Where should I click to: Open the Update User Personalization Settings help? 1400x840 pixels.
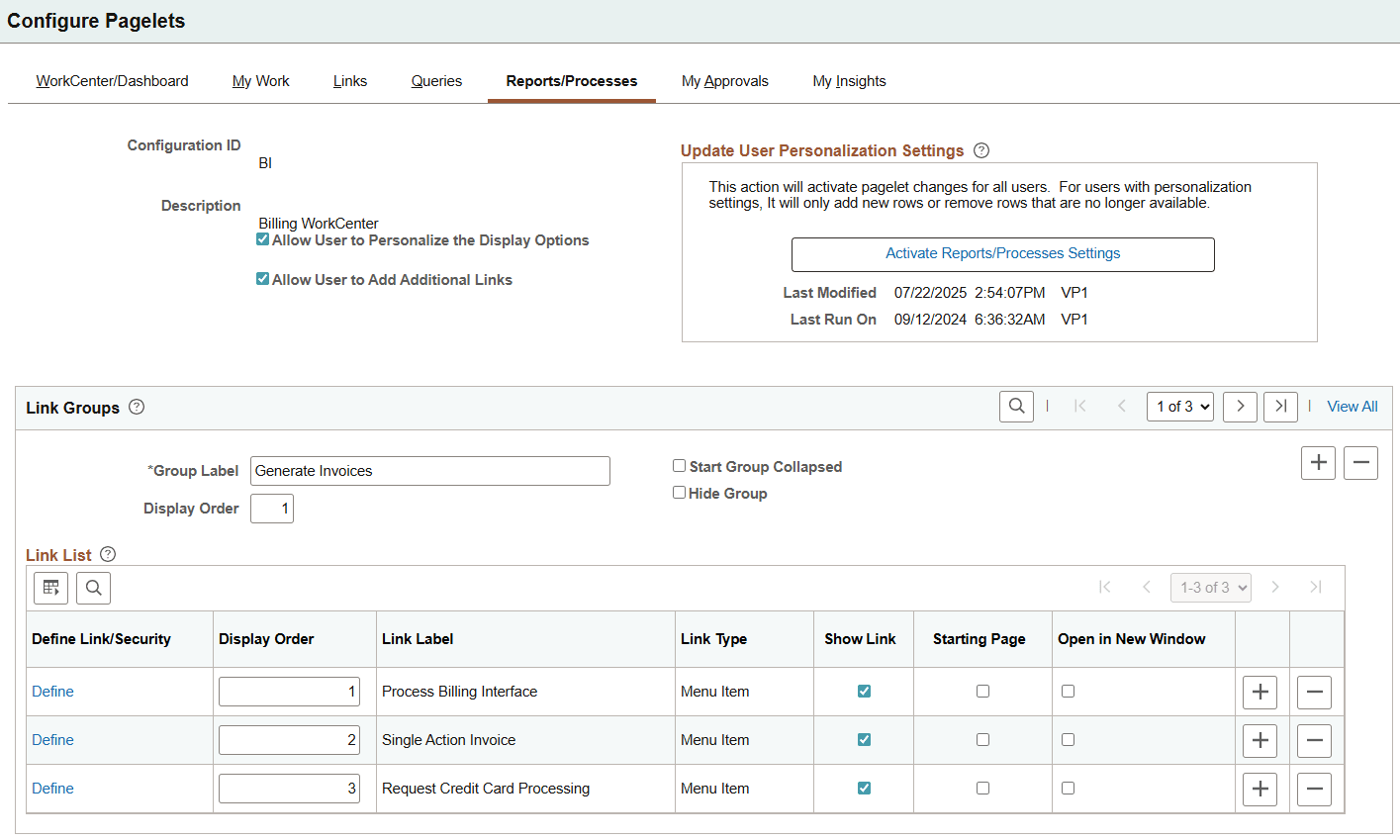coord(980,149)
